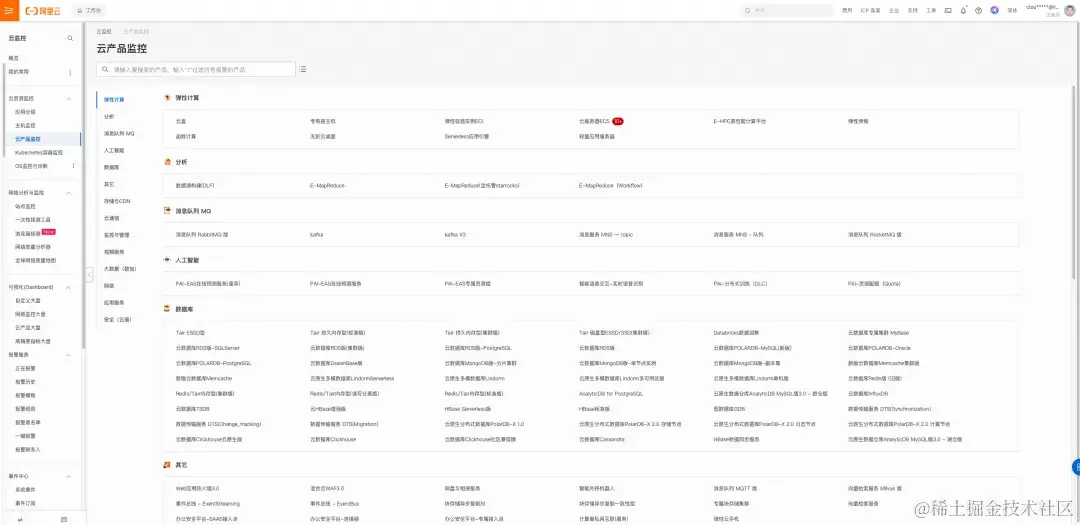Launch the Cloud Shell terminal icon
1080x525 pixels.
(x=948, y=11)
